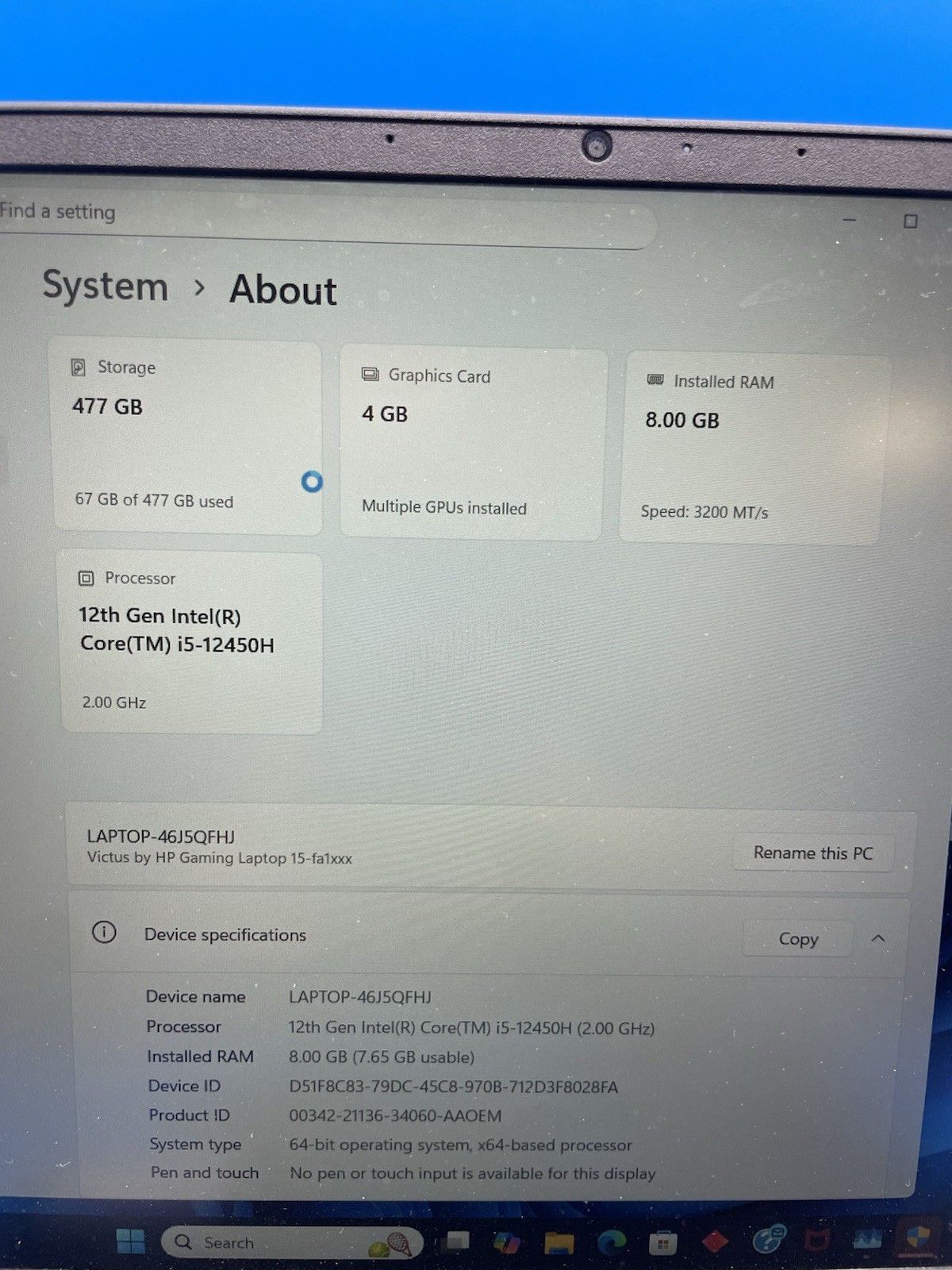Click Rename this PC button
Screen dimensions: 952x1270
point(812,853)
